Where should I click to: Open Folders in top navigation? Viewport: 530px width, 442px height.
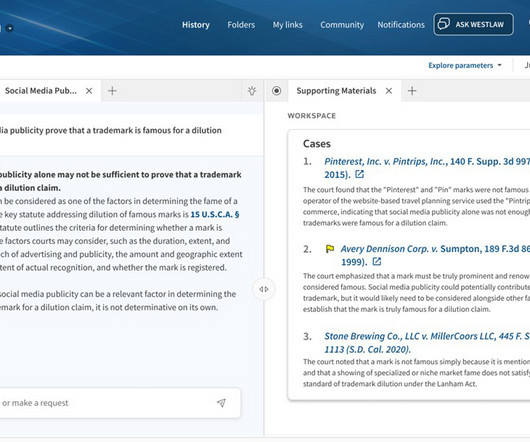tap(241, 25)
